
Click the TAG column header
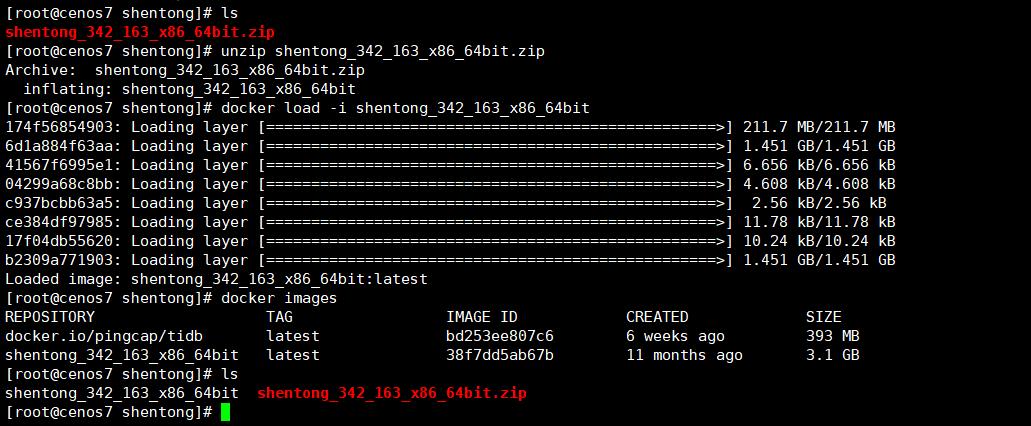(x=279, y=317)
